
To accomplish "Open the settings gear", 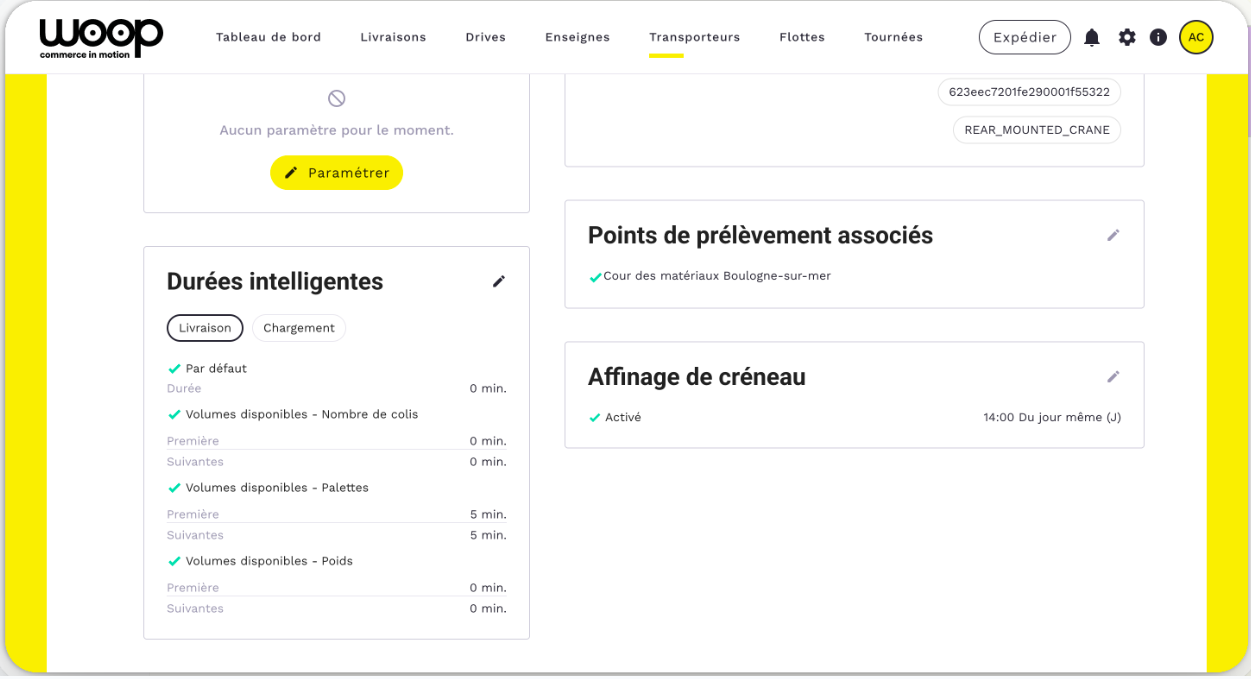I will pyautogui.click(x=1127, y=38).
